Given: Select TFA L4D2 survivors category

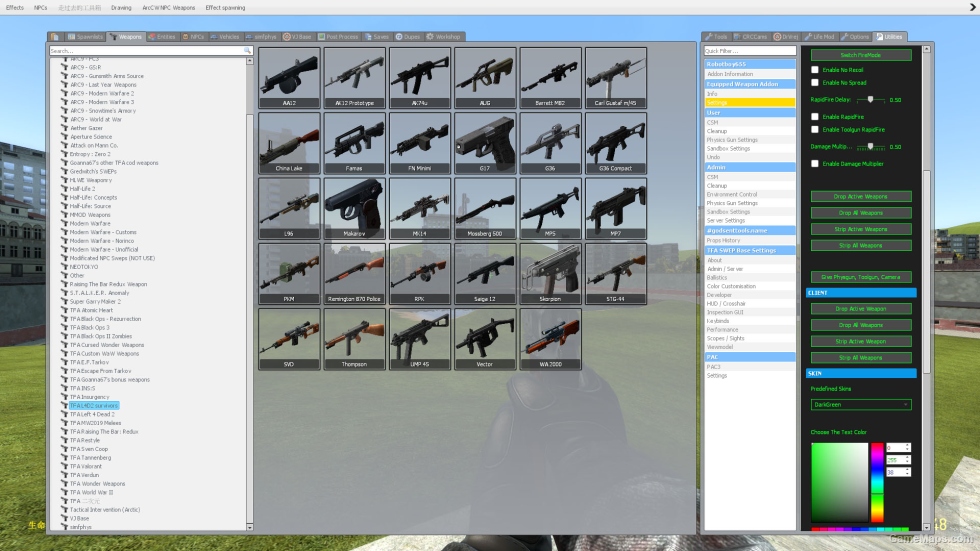Looking at the screenshot, I should point(94,405).
